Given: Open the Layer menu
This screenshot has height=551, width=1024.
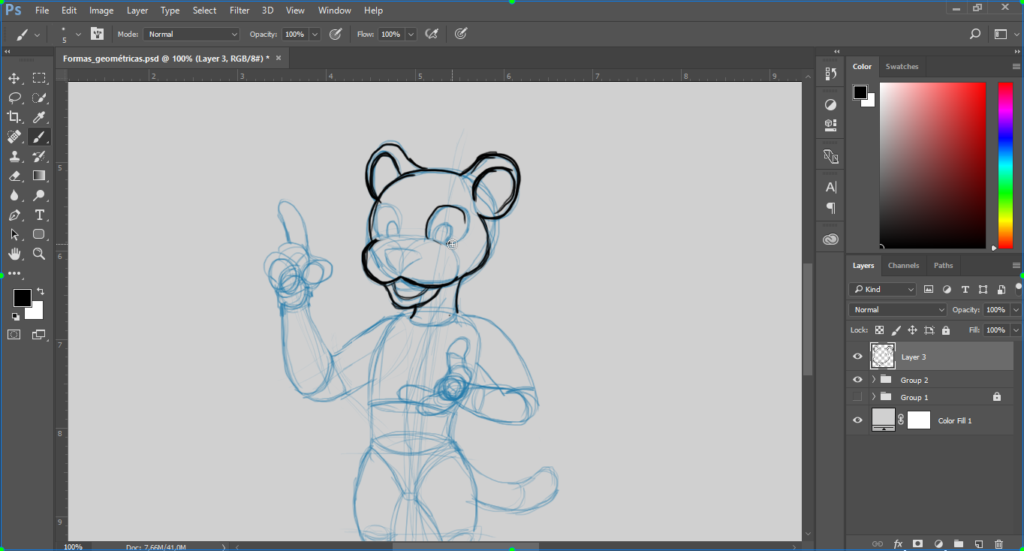Looking at the screenshot, I should click(137, 10).
